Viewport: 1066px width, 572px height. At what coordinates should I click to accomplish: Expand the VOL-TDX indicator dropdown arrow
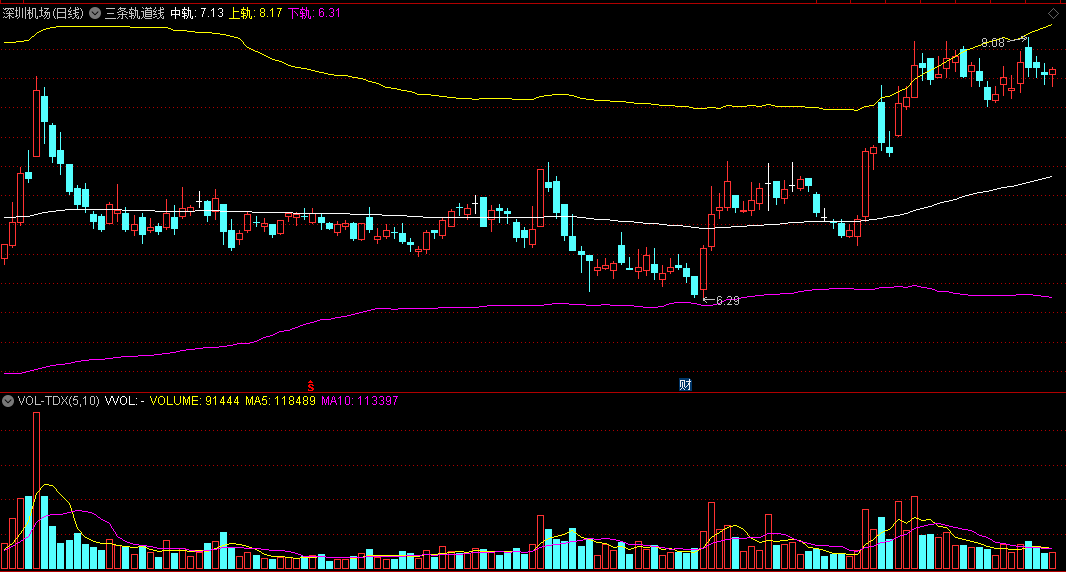pos(7,401)
